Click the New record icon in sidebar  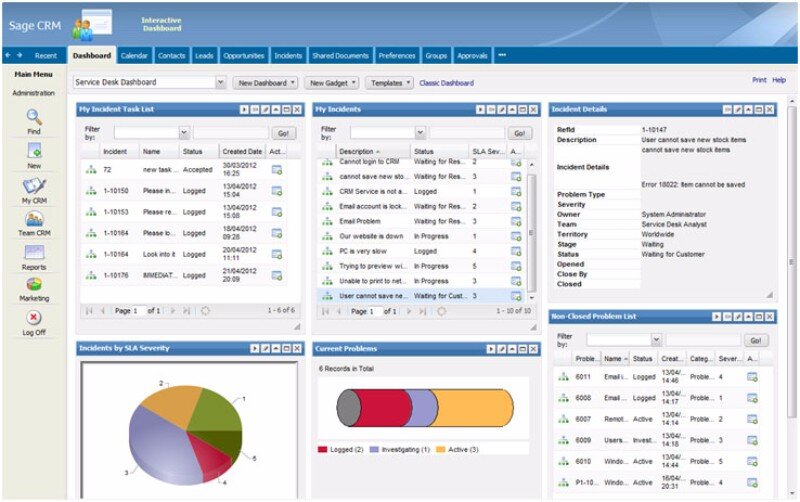coord(34,151)
